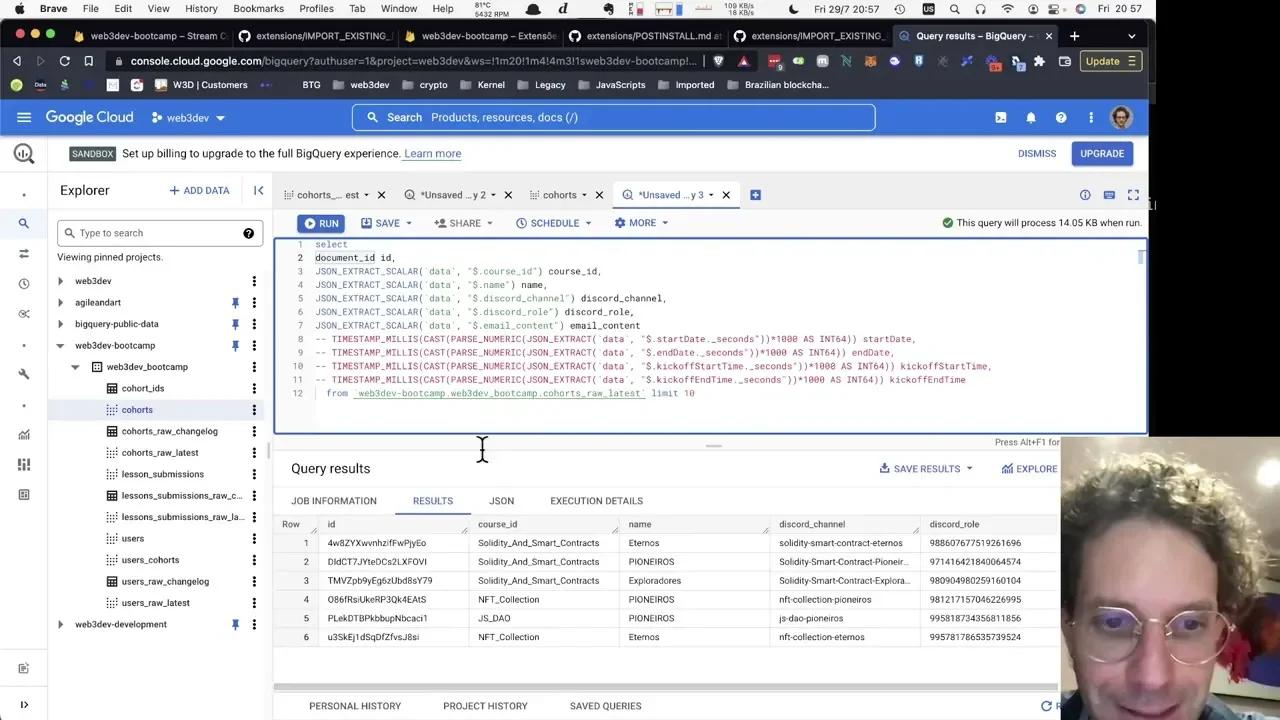Open the Execution Details tab
The image size is (1280, 720).
coord(596,501)
